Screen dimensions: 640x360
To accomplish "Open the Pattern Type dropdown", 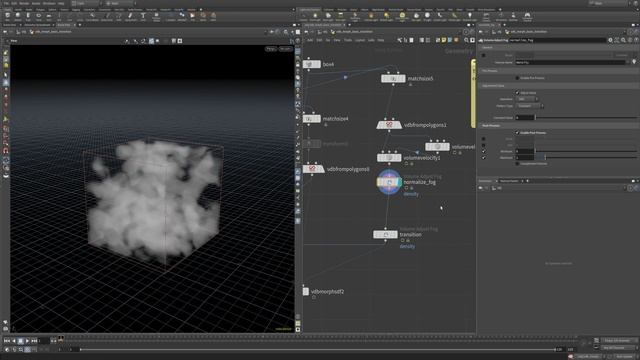I will pos(529,106).
